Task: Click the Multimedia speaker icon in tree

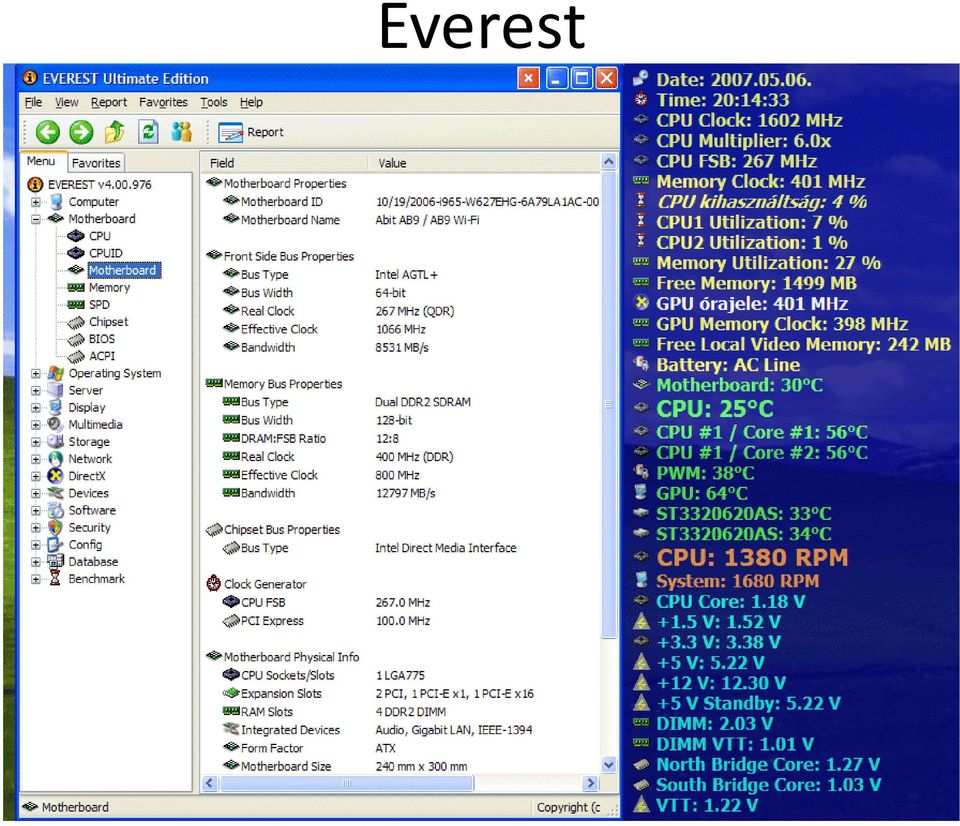Action: [56, 424]
